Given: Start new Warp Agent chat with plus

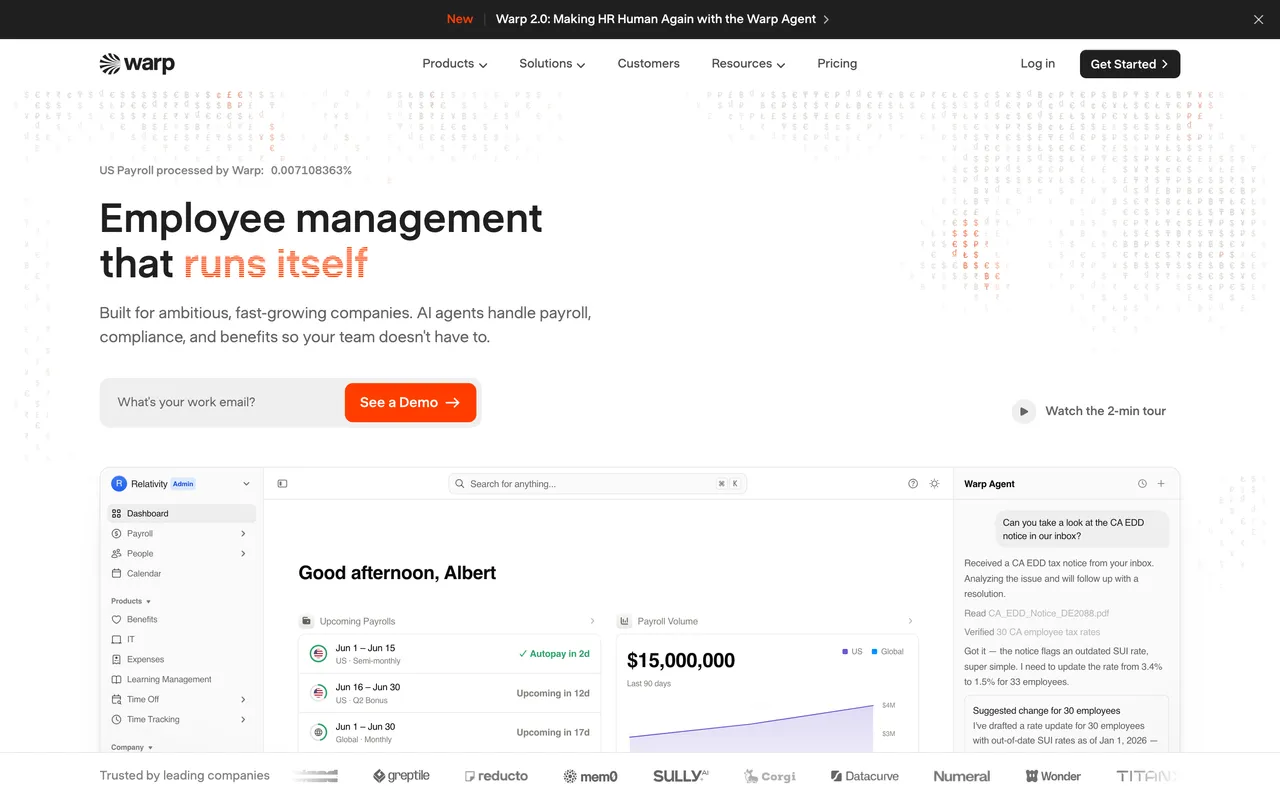Looking at the screenshot, I should [1161, 484].
